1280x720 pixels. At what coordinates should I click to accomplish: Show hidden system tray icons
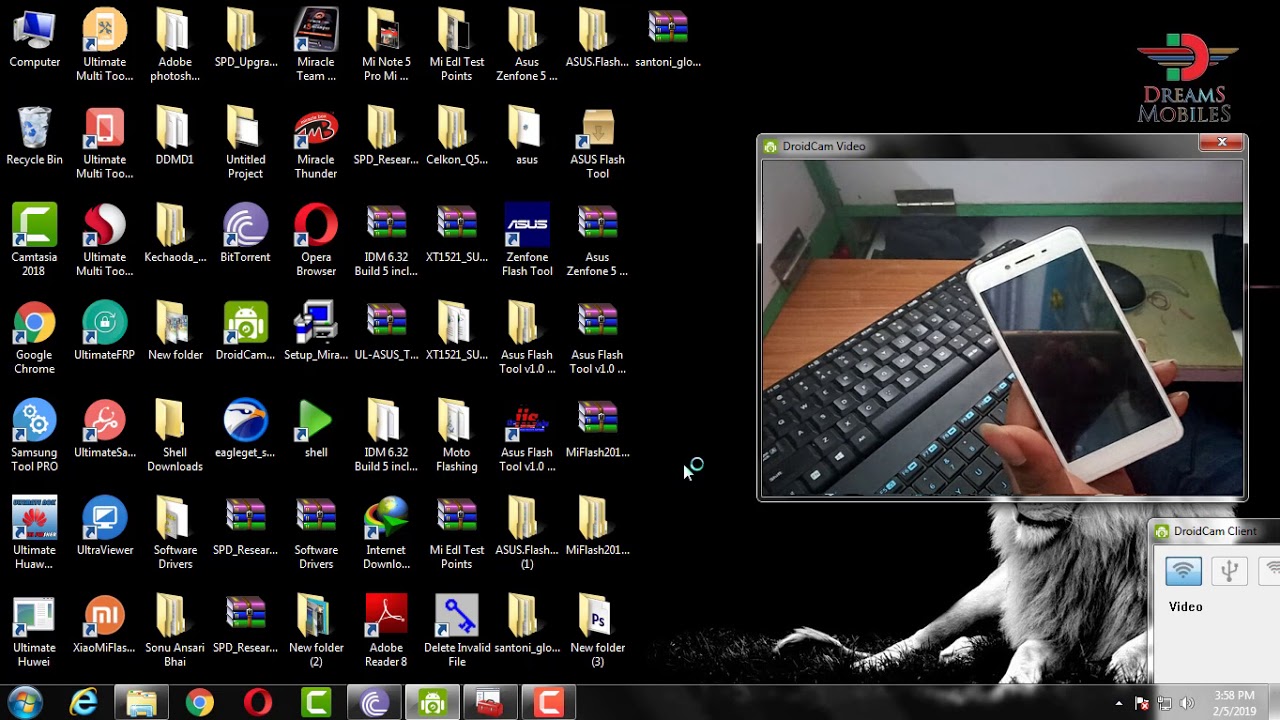tap(1119, 704)
